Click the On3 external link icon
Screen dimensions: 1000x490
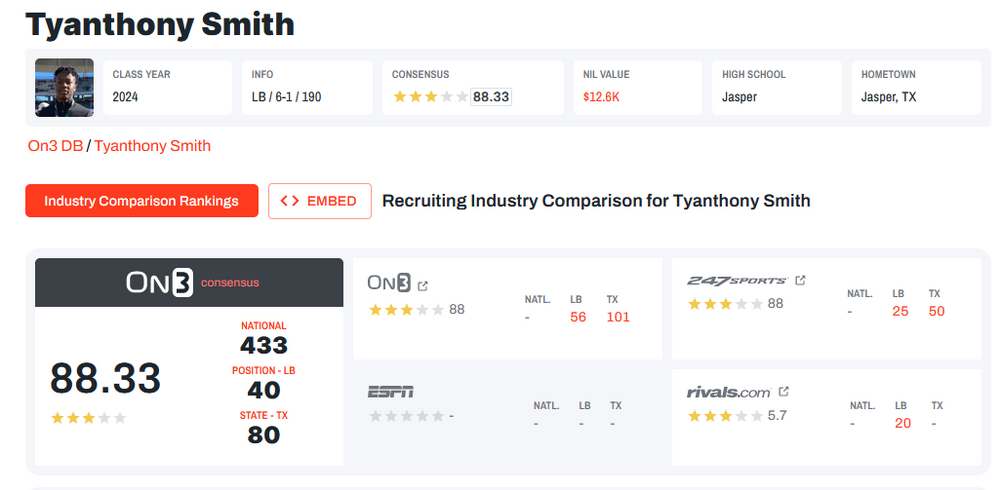(x=423, y=285)
